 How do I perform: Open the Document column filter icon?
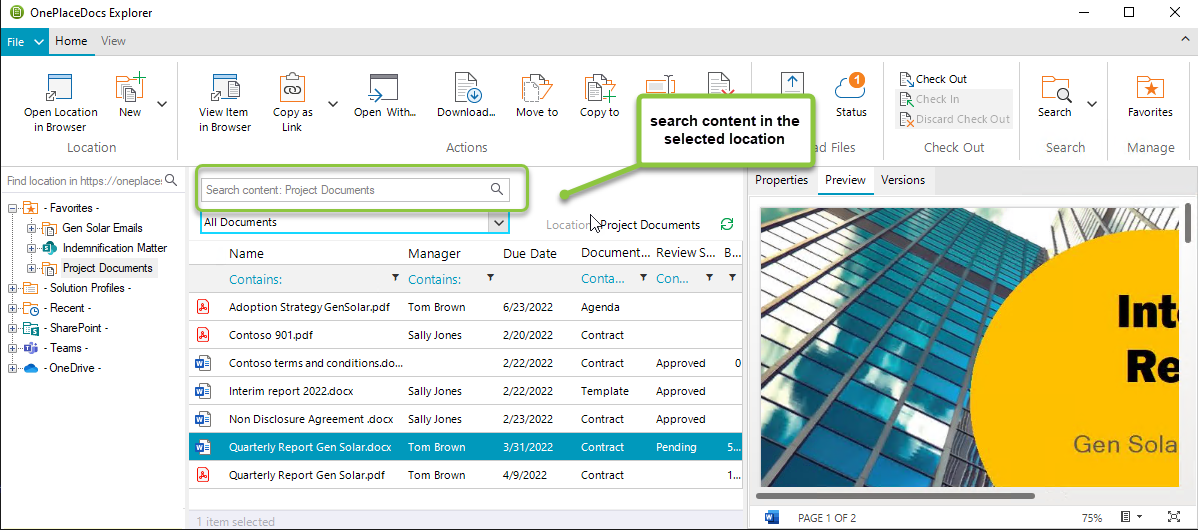pos(643,276)
